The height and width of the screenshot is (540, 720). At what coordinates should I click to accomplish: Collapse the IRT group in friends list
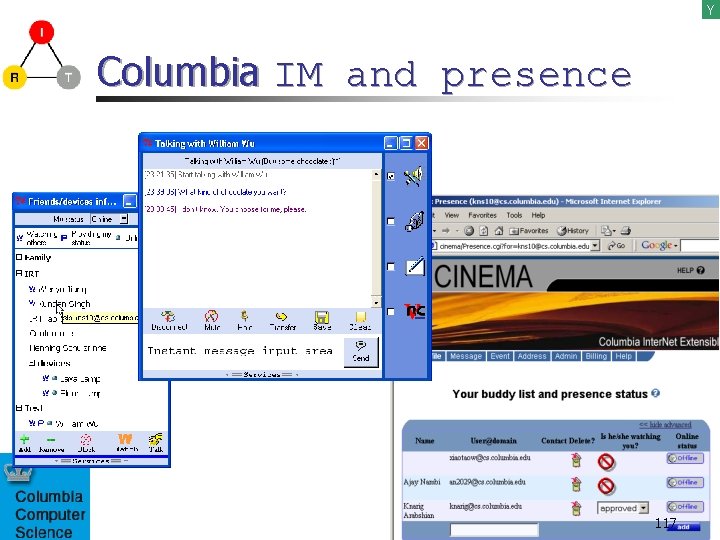click(19, 273)
